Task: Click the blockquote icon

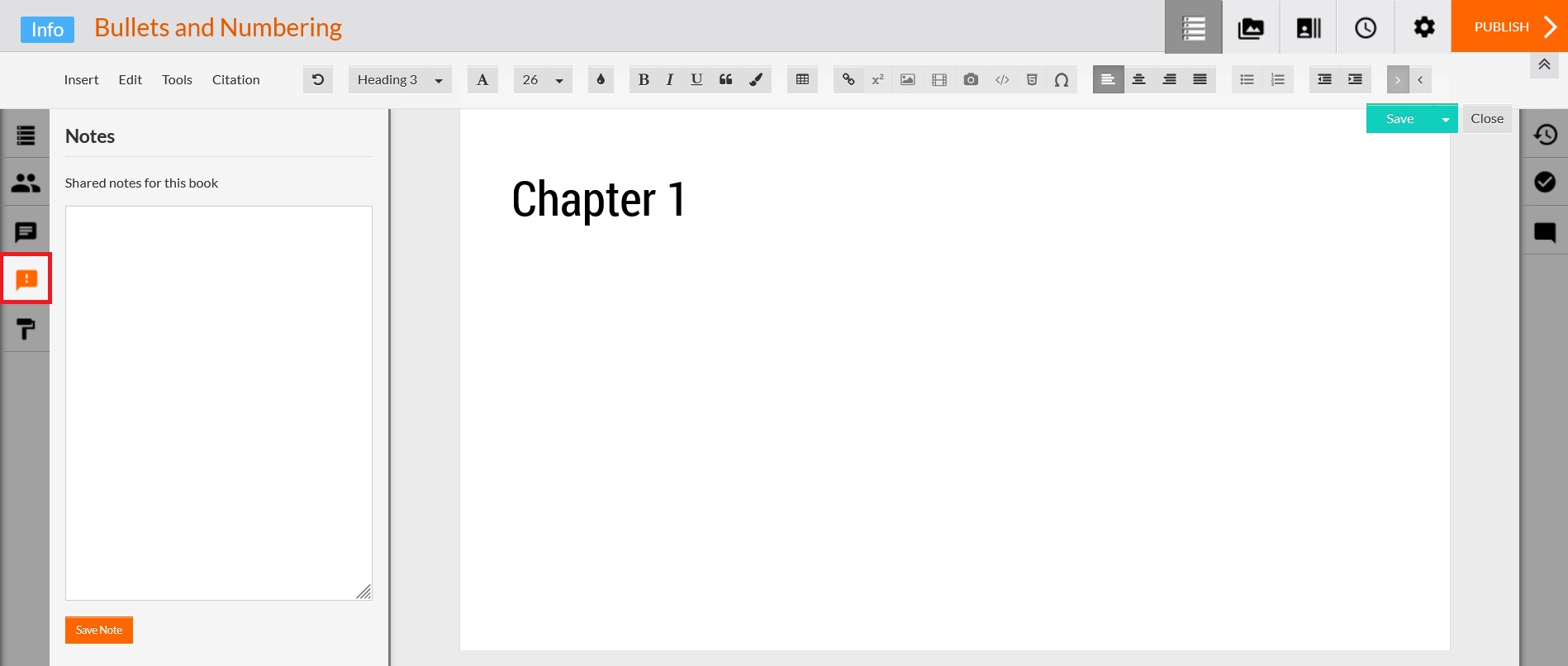Action: [725, 79]
